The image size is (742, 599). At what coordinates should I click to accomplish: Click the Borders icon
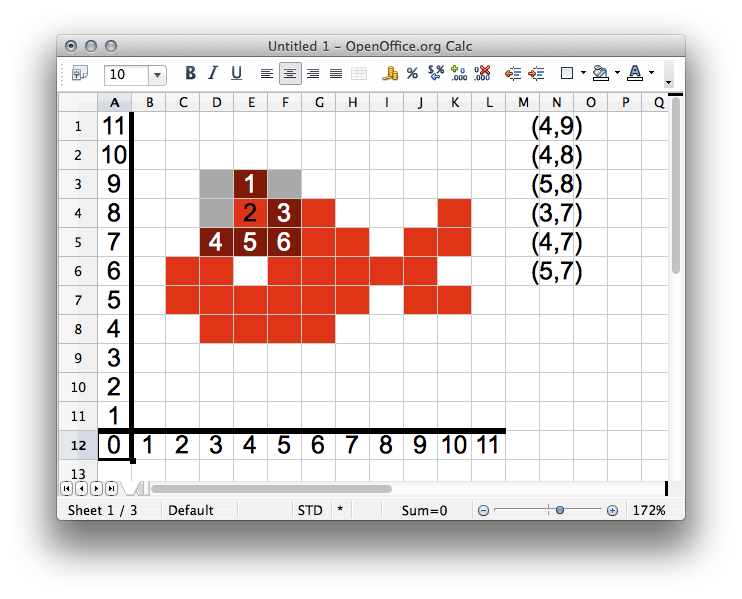[566, 73]
